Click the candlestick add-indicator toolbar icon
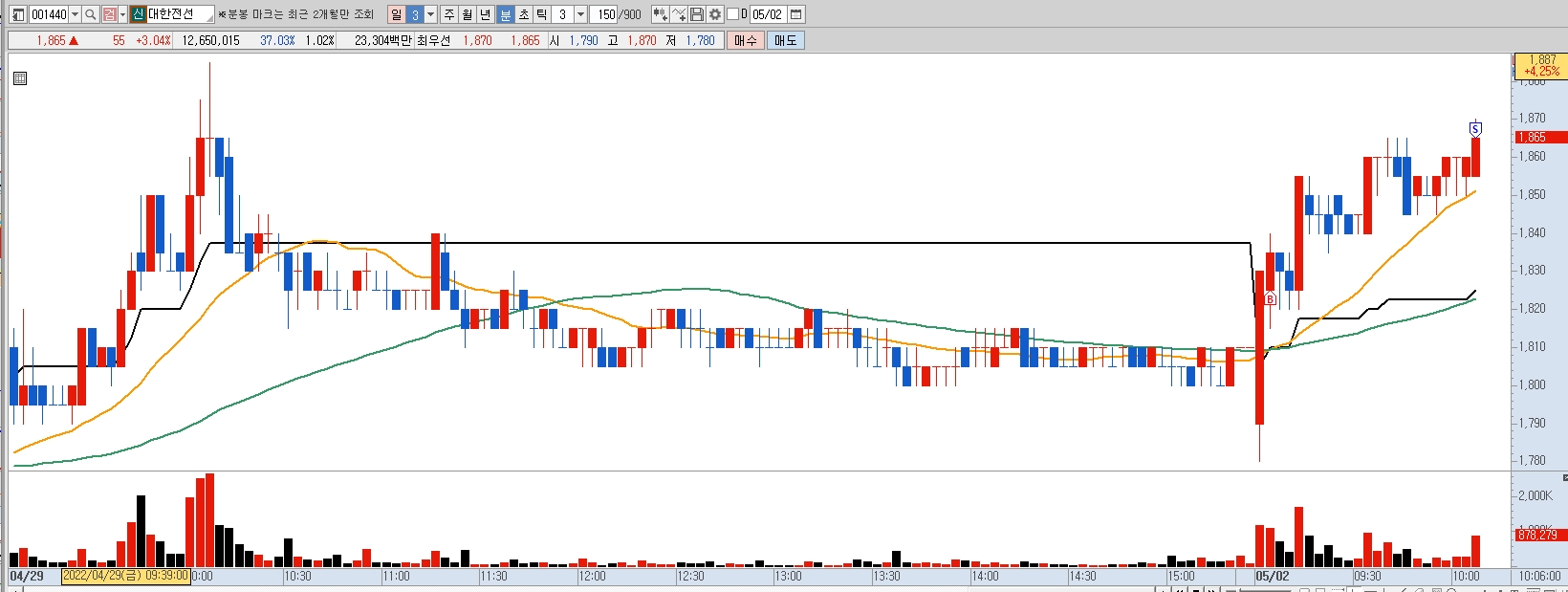The image size is (1568, 592). (660, 14)
